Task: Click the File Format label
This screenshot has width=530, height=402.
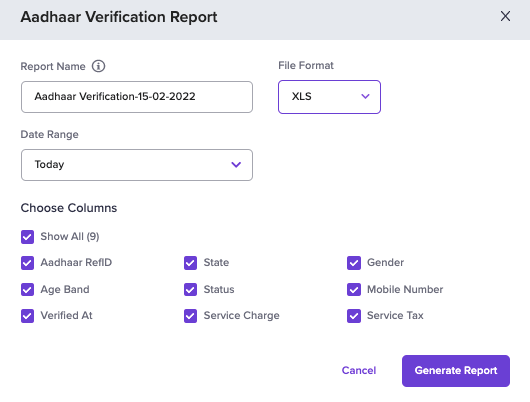Action: tap(306, 65)
